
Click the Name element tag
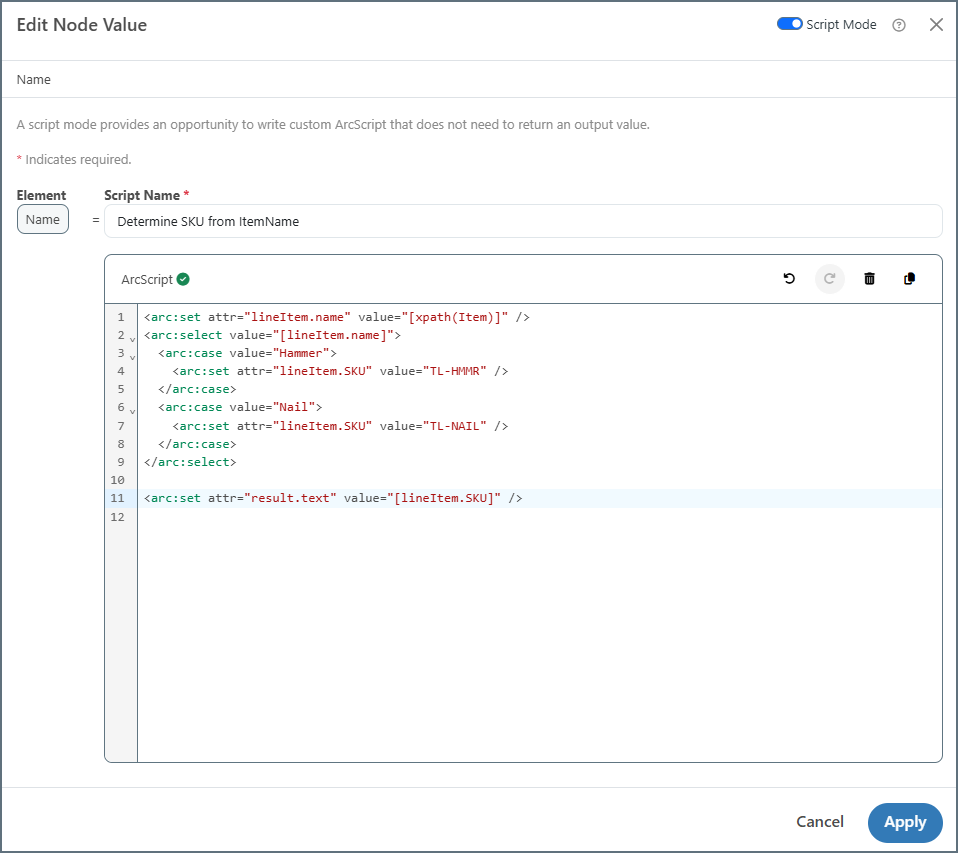click(43, 220)
